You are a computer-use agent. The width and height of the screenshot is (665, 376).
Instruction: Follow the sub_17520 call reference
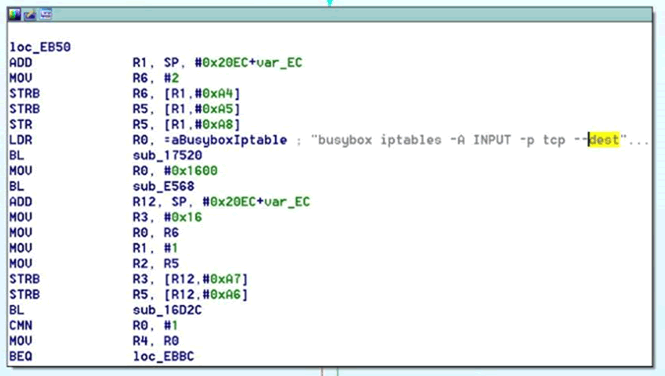pos(168,156)
